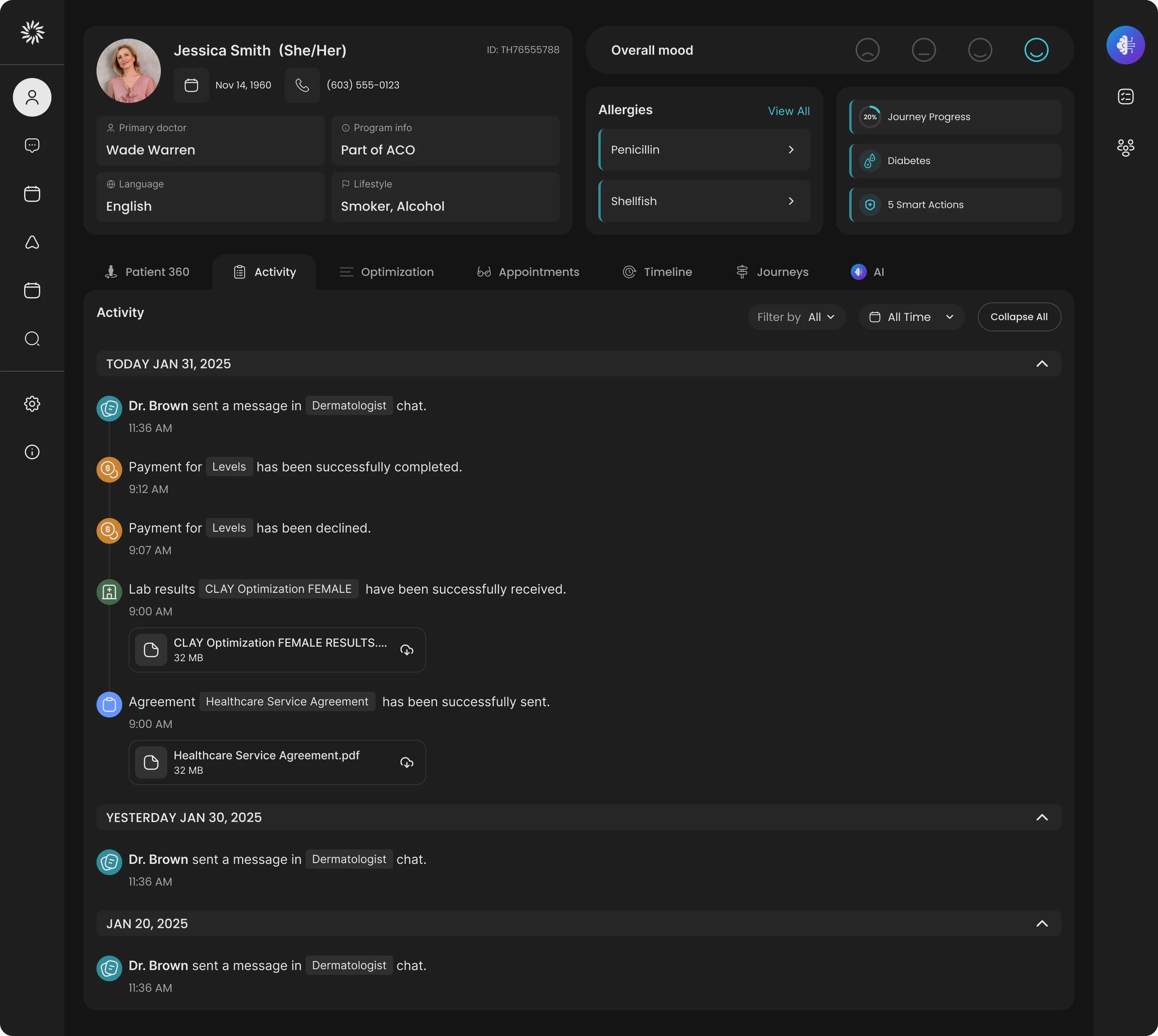Select the happy face mood

(x=1036, y=50)
